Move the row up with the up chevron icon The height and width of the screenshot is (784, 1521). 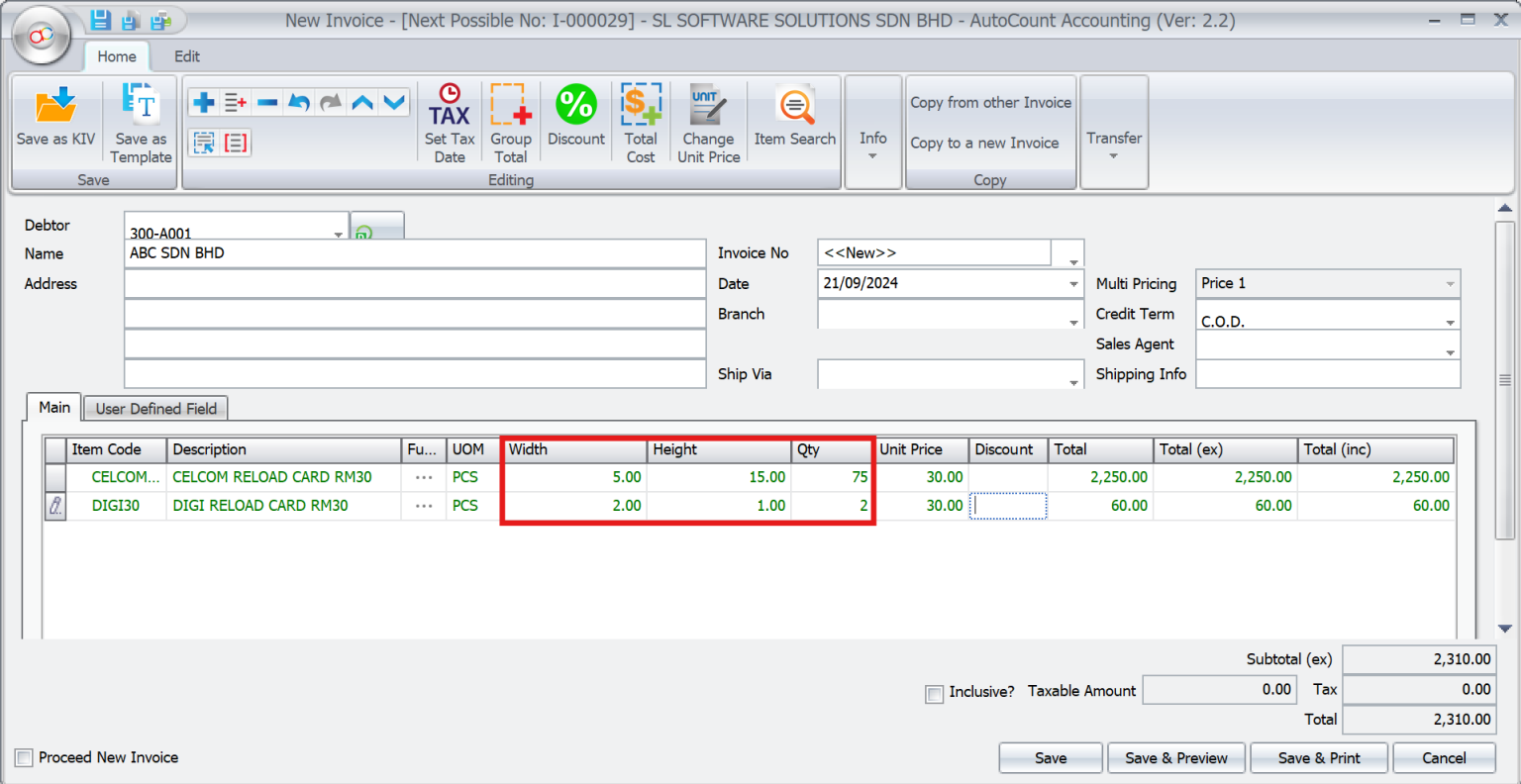point(362,102)
